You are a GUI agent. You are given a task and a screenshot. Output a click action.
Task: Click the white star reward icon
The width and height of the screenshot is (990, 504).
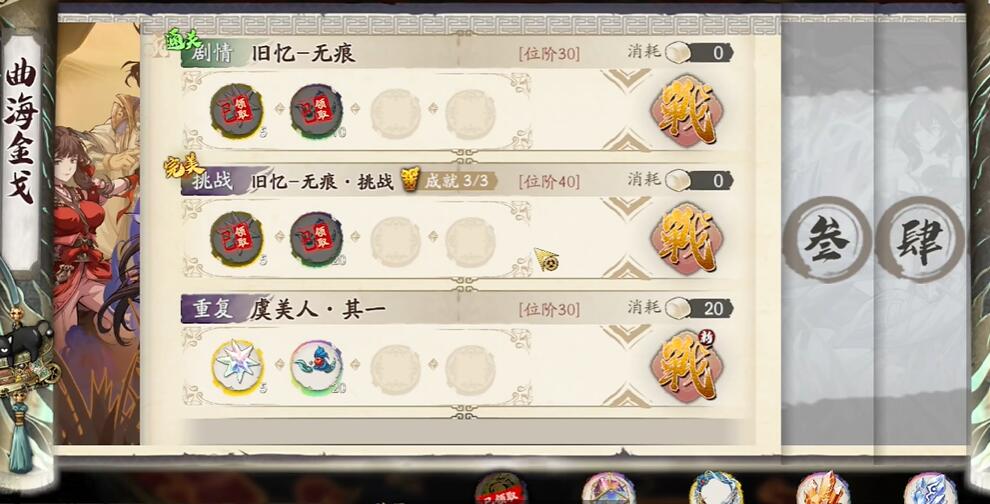pos(237,367)
